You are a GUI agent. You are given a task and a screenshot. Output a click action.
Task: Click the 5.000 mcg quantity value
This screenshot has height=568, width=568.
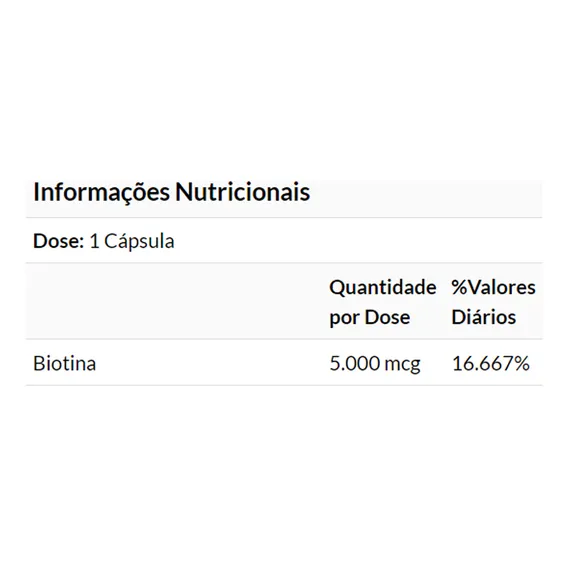[x=375, y=363]
